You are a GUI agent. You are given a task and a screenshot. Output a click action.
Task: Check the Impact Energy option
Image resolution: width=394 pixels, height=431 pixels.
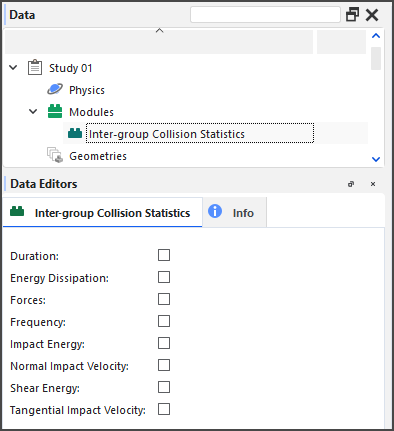[164, 343]
